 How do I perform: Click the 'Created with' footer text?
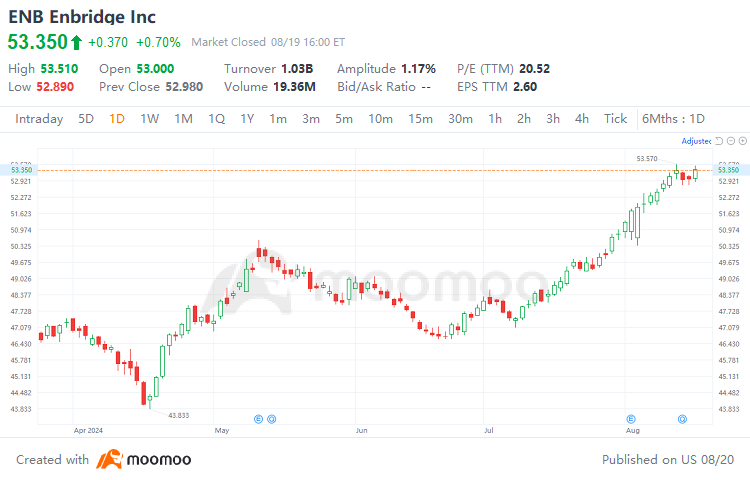pyautogui.click(x=53, y=459)
